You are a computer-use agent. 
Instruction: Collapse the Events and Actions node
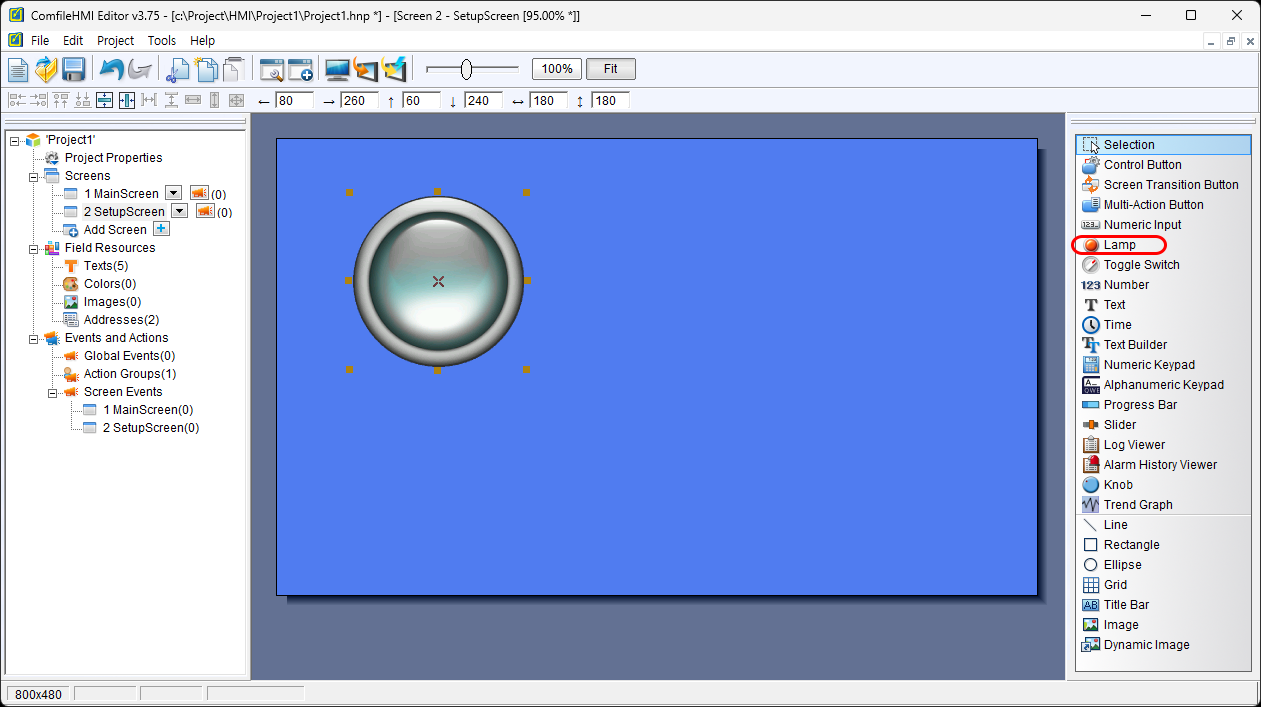coord(33,338)
